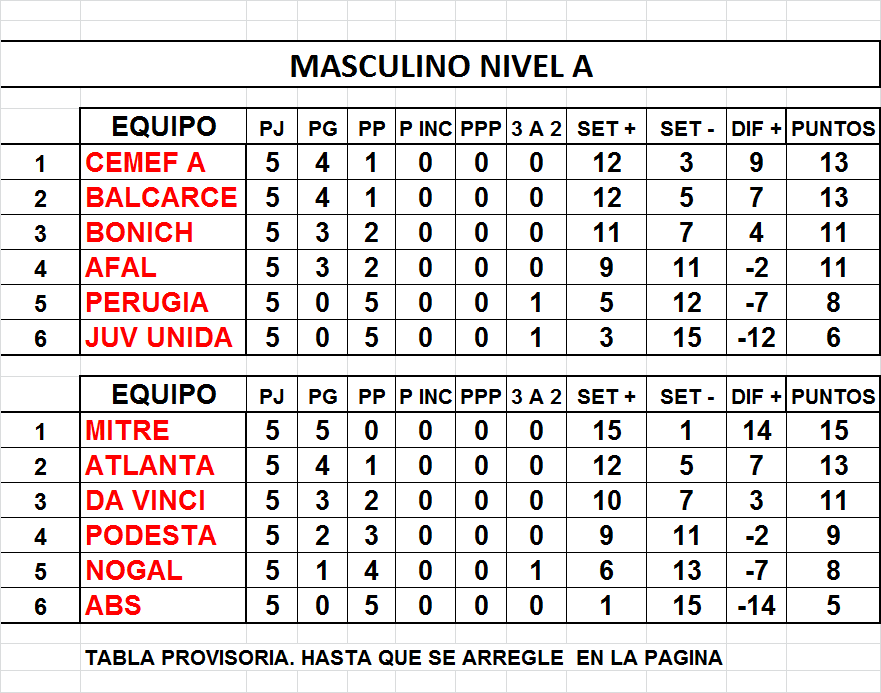Select the first table's SET + header
The width and height of the screenshot is (881, 693).
tap(606, 126)
